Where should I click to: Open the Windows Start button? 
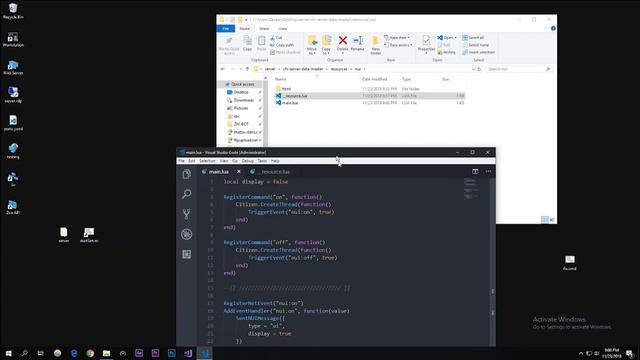(x=8, y=353)
